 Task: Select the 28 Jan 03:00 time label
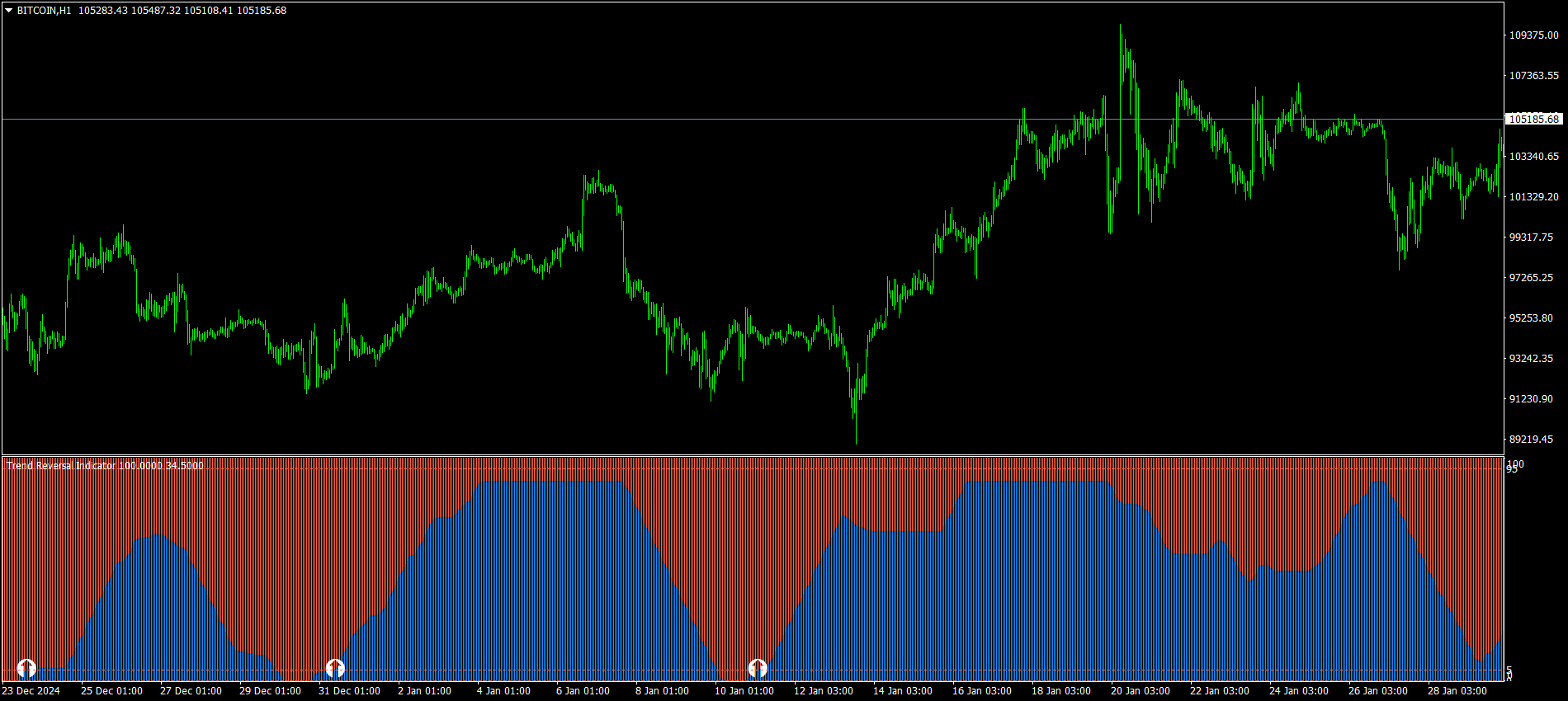(x=1457, y=691)
